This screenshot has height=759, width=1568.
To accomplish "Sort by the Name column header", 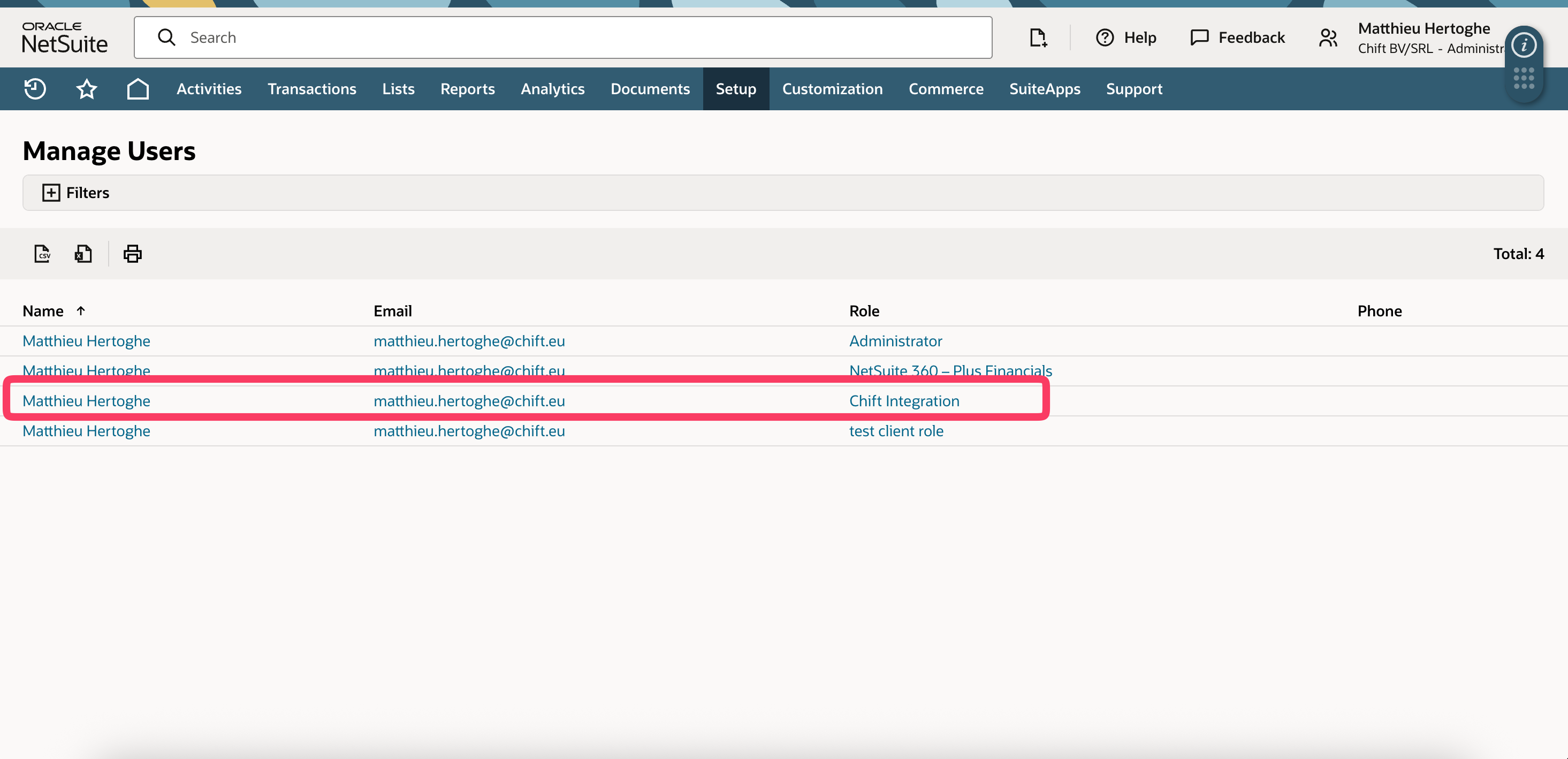I will pos(43,311).
